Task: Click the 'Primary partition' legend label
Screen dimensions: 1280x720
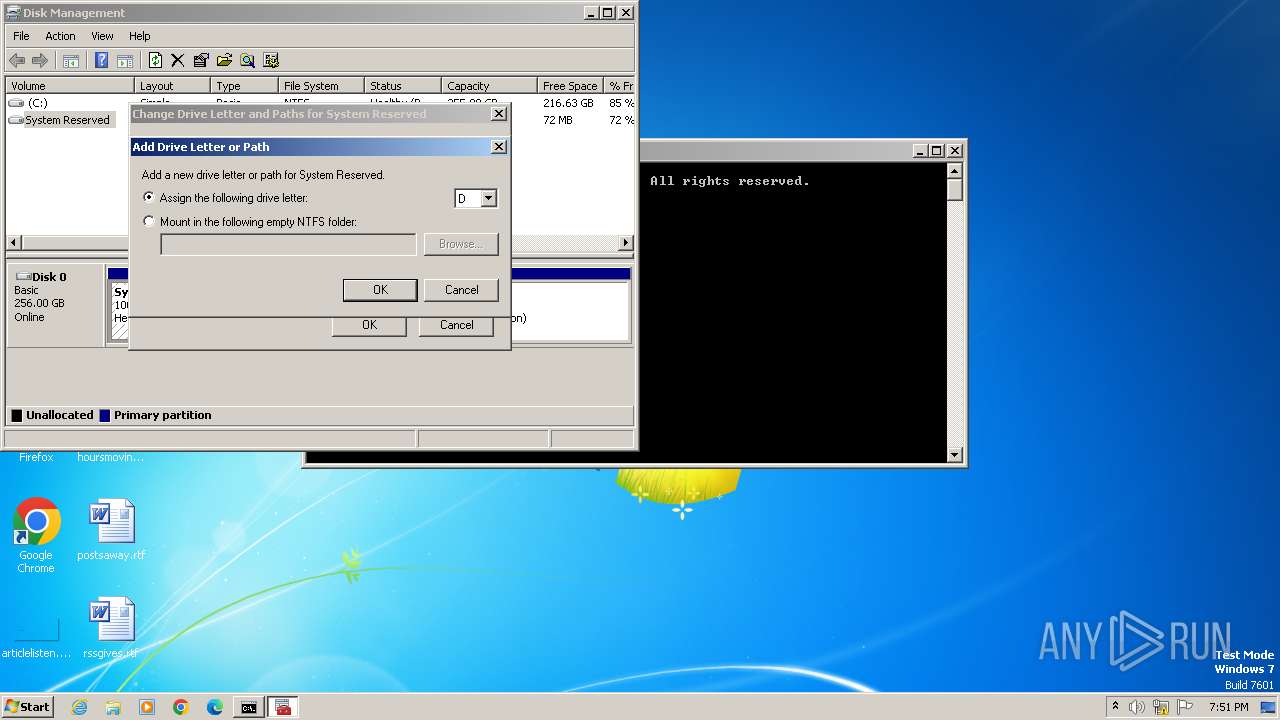Action: click(162, 415)
